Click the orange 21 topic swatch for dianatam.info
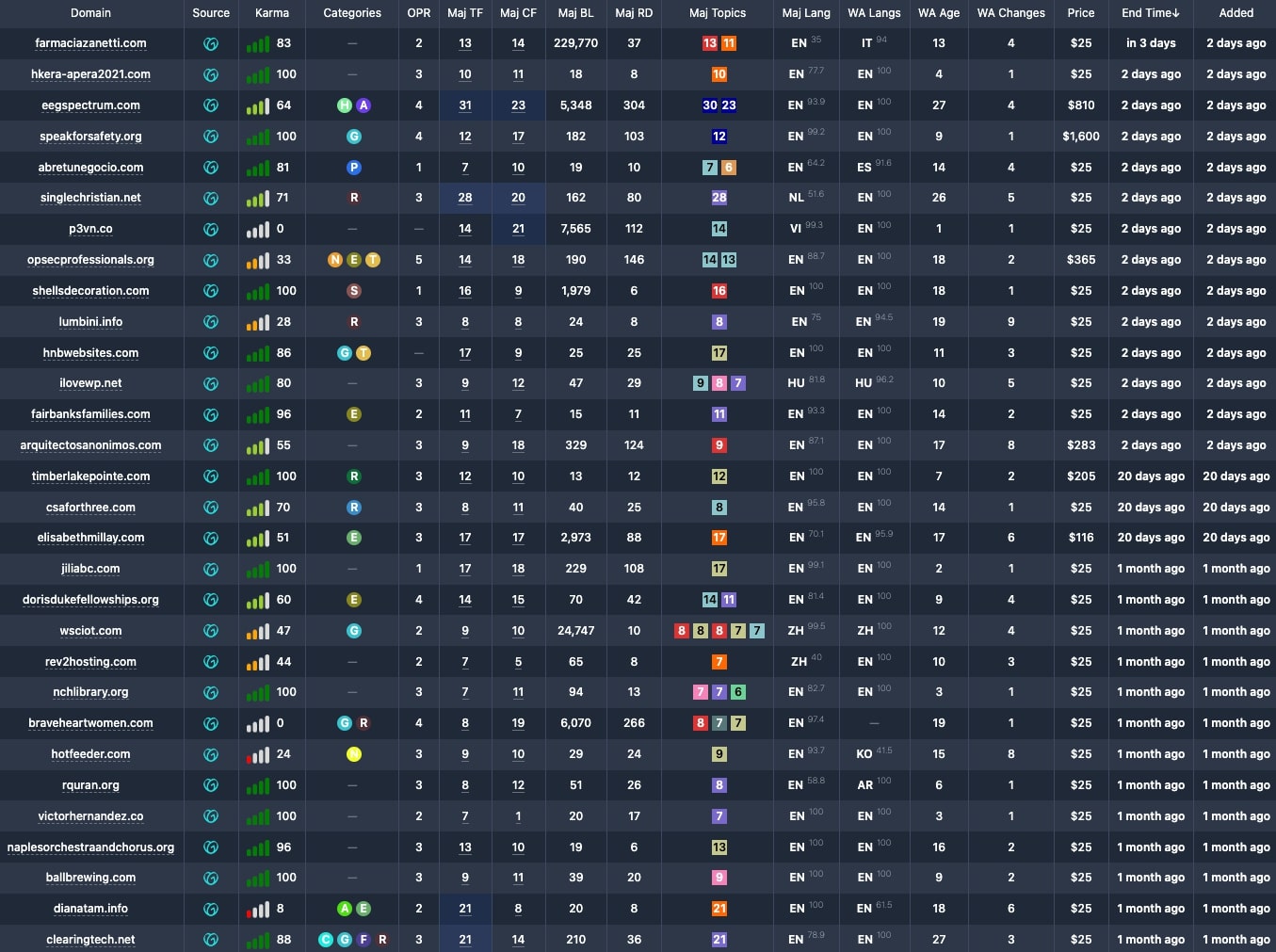Screen dimensions: 1276x952 pos(719,909)
